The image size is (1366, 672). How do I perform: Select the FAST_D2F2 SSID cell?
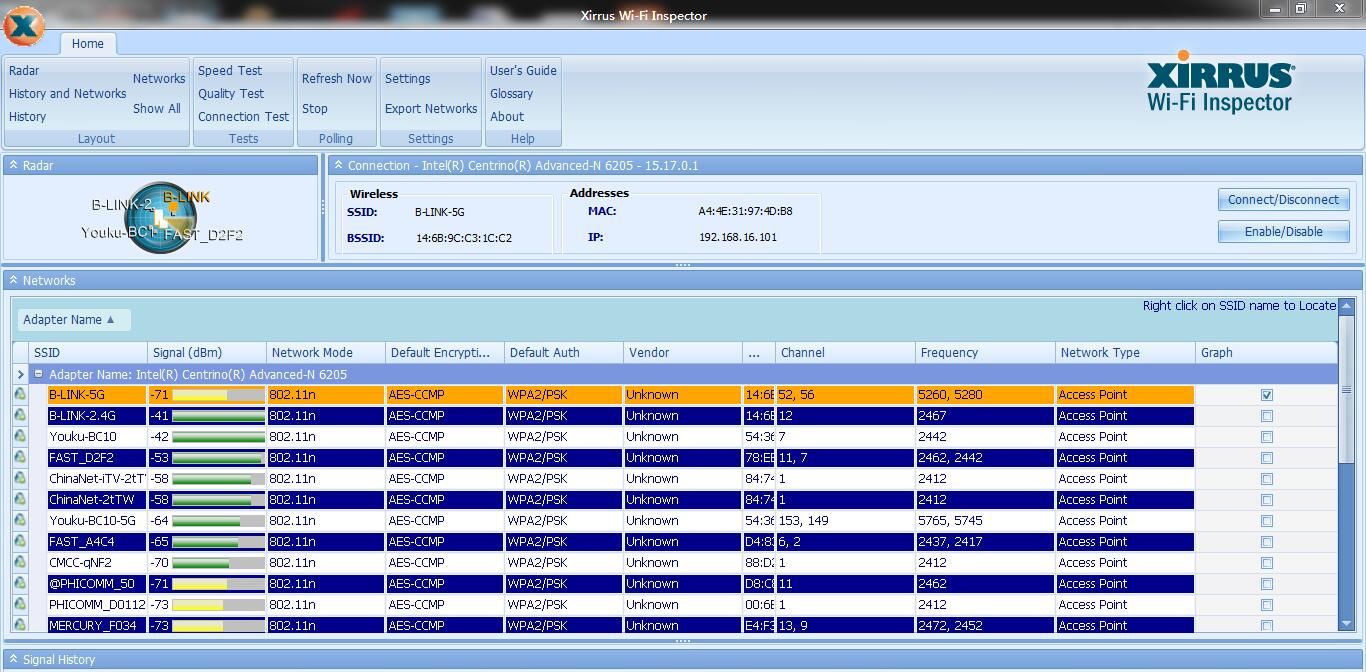tap(97, 458)
